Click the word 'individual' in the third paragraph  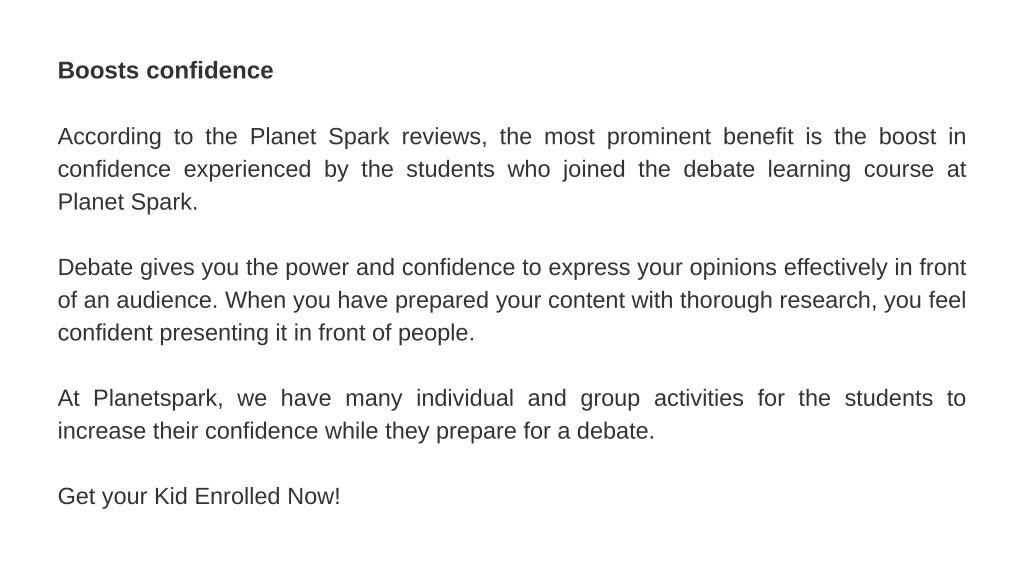pos(465,398)
